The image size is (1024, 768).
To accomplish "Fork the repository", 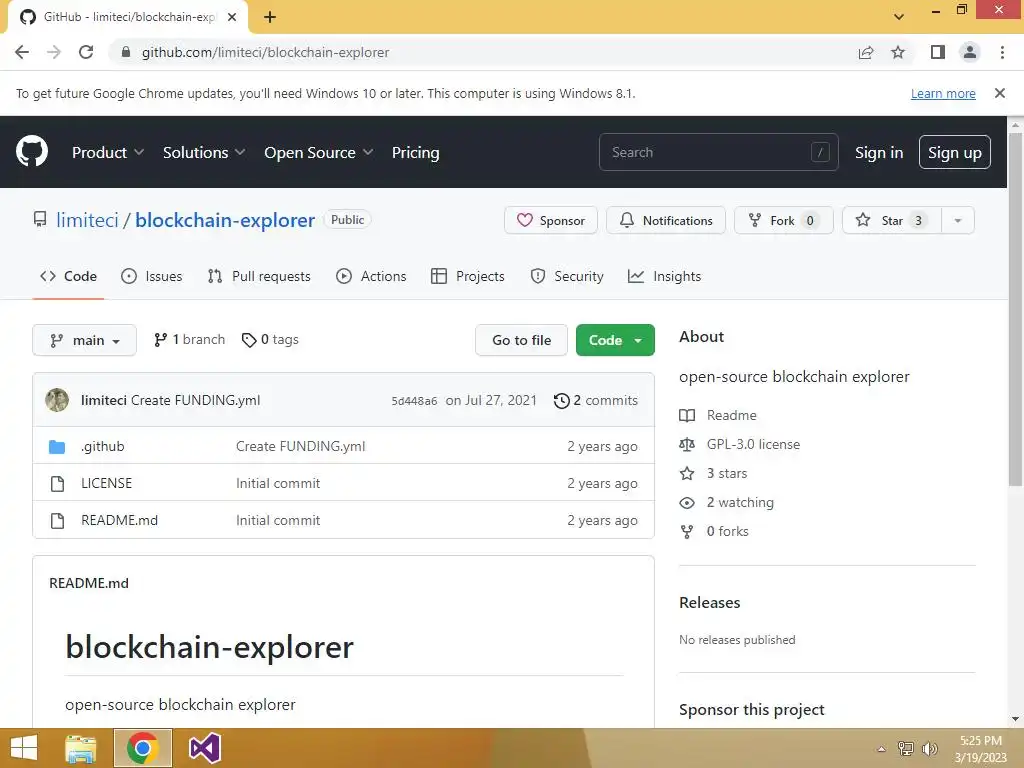I will point(784,221).
